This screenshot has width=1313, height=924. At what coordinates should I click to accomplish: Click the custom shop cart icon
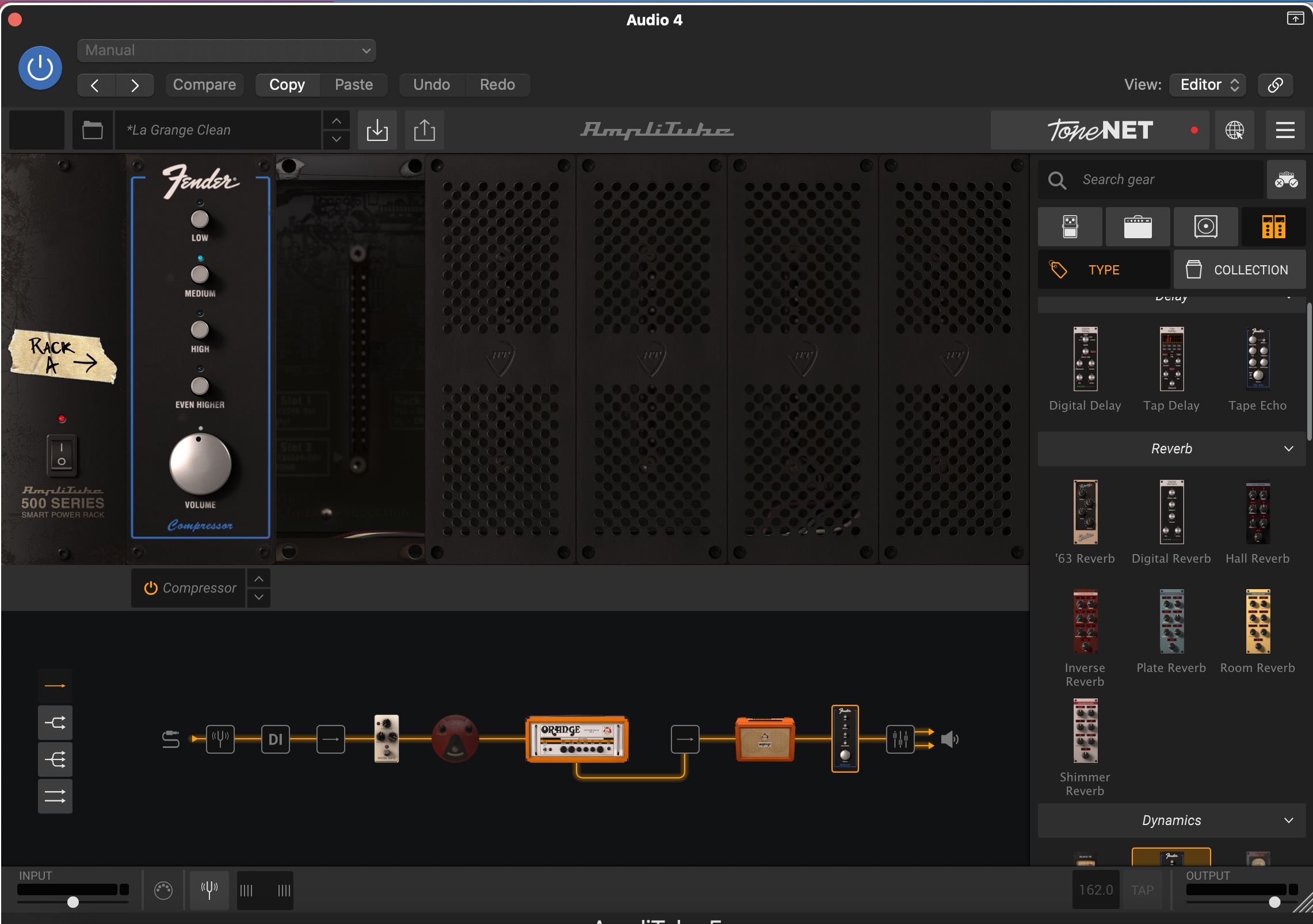point(1286,180)
